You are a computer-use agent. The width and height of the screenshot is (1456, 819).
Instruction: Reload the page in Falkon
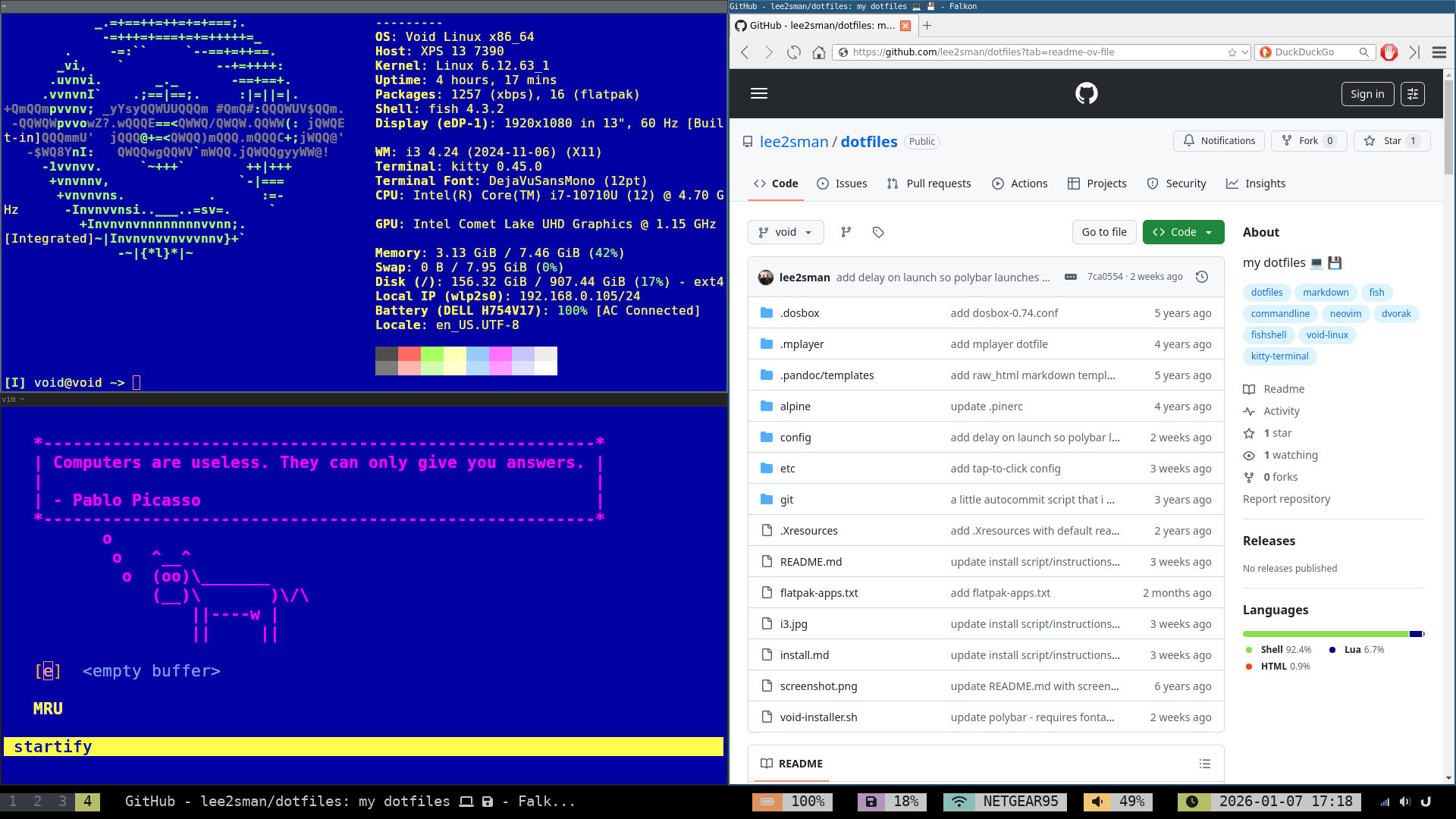[794, 52]
